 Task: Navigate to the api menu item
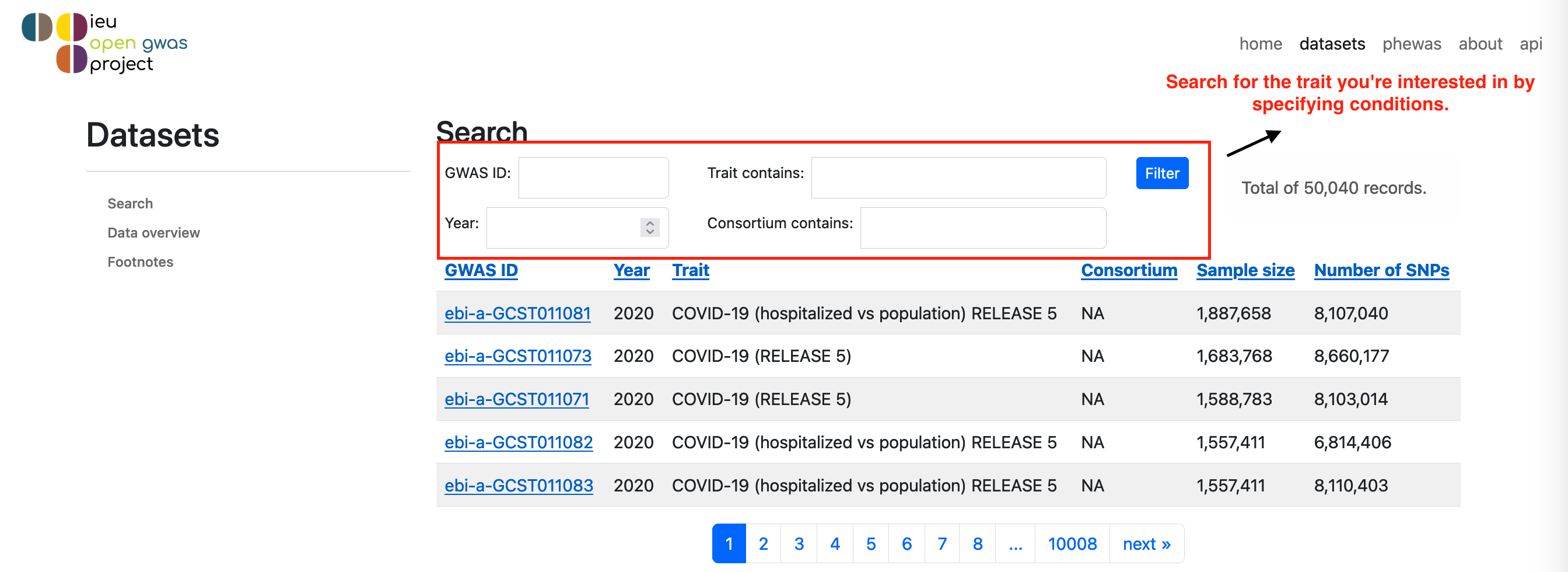(x=1530, y=44)
